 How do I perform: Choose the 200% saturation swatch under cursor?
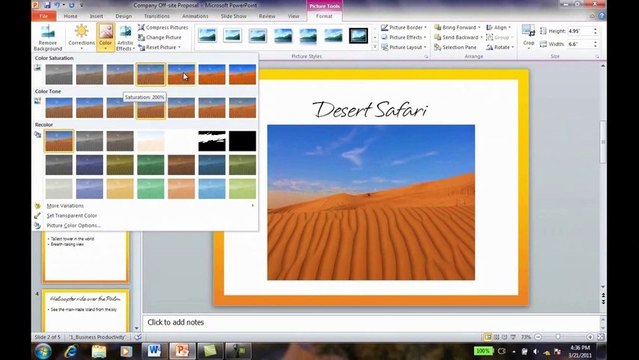(181, 74)
